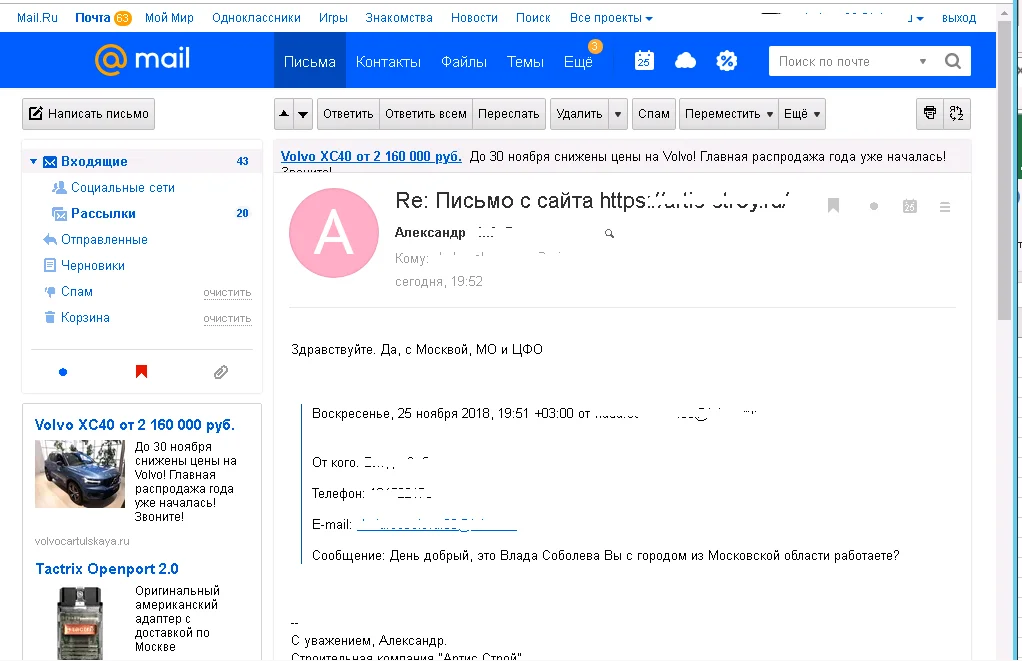
Task: Click the calendar icon in message header
Action: pyautogui.click(x=909, y=206)
